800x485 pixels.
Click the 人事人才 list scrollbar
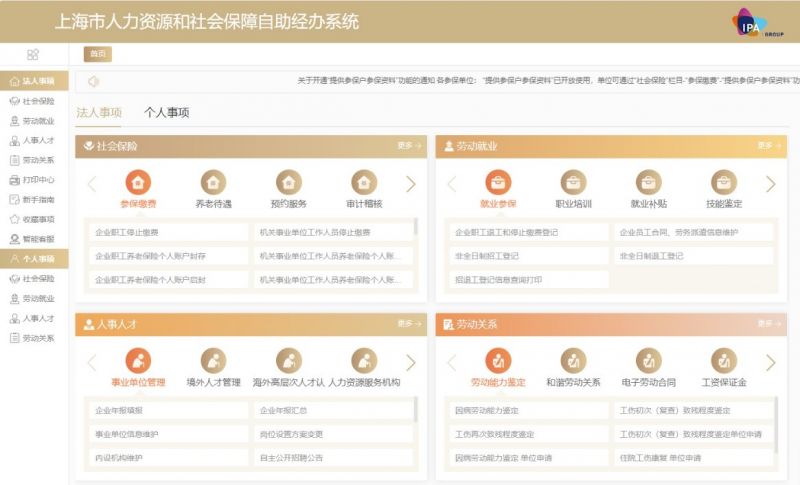pyautogui.click(x=416, y=410)
